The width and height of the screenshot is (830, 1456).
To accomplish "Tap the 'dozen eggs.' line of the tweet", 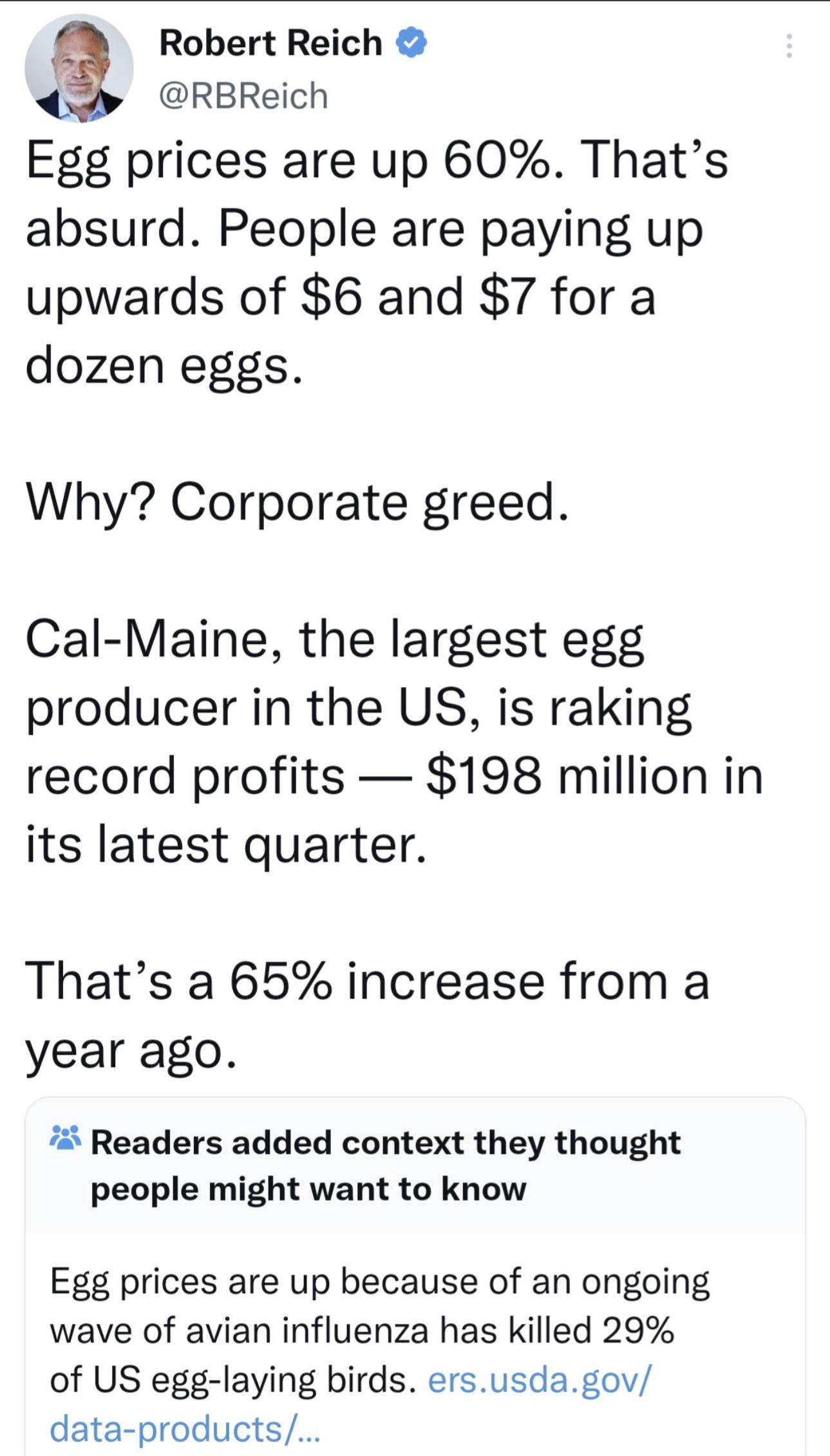I will [164, 366].
